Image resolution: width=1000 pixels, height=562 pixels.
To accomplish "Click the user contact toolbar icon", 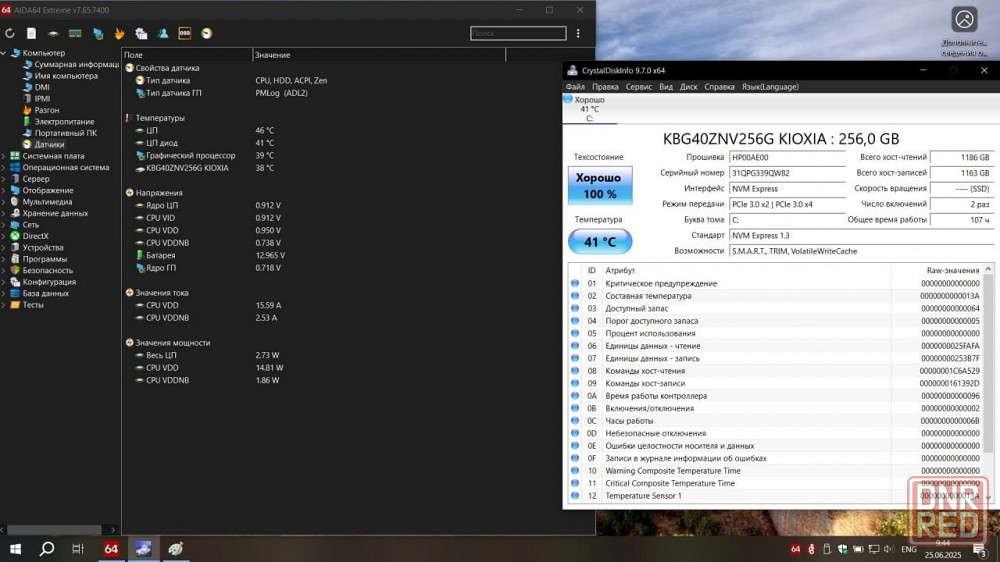I will (163, 33).
